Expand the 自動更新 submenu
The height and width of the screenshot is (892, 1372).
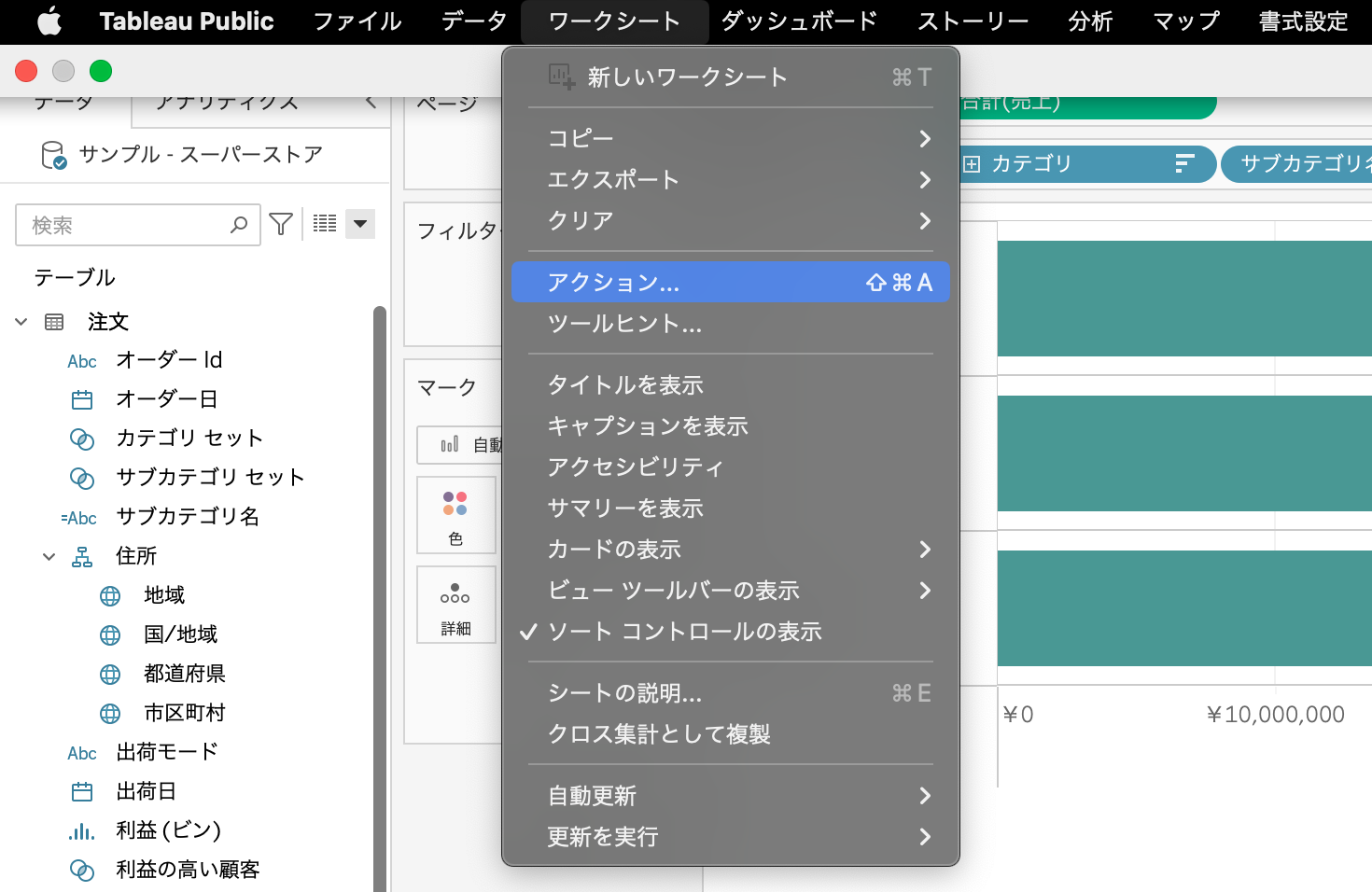tap(731, 795)
